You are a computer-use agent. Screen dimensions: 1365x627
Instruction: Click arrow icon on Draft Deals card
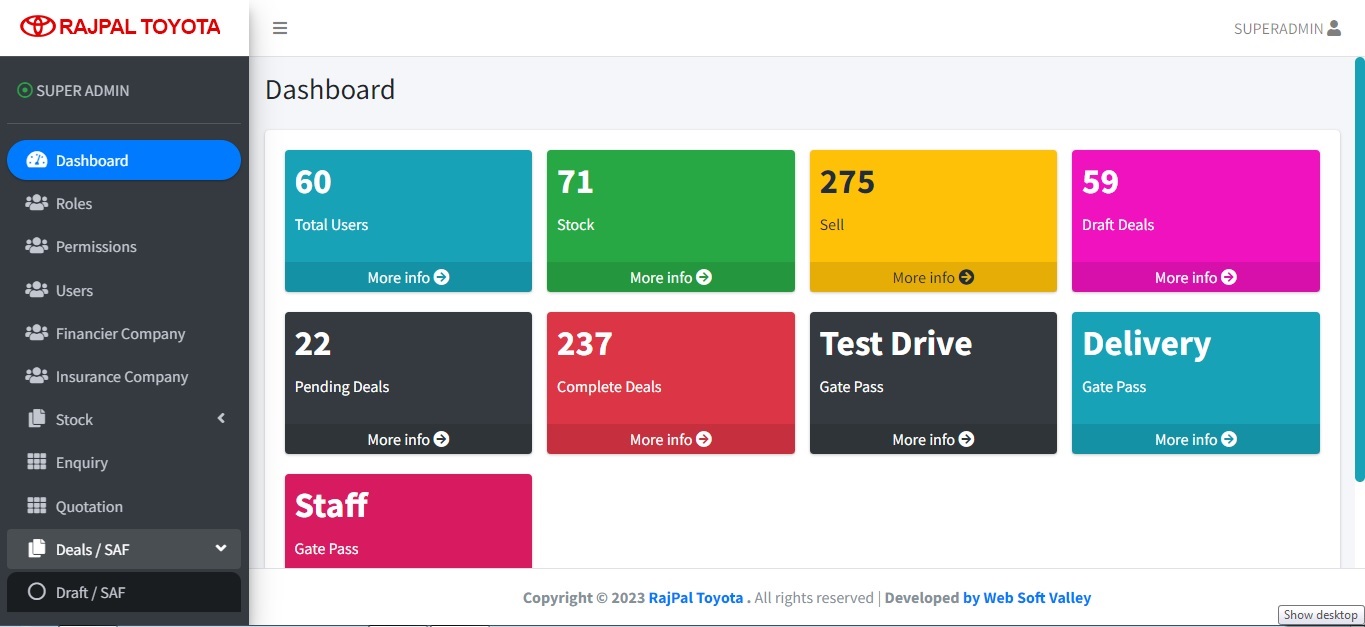[x=1229, y=277]
